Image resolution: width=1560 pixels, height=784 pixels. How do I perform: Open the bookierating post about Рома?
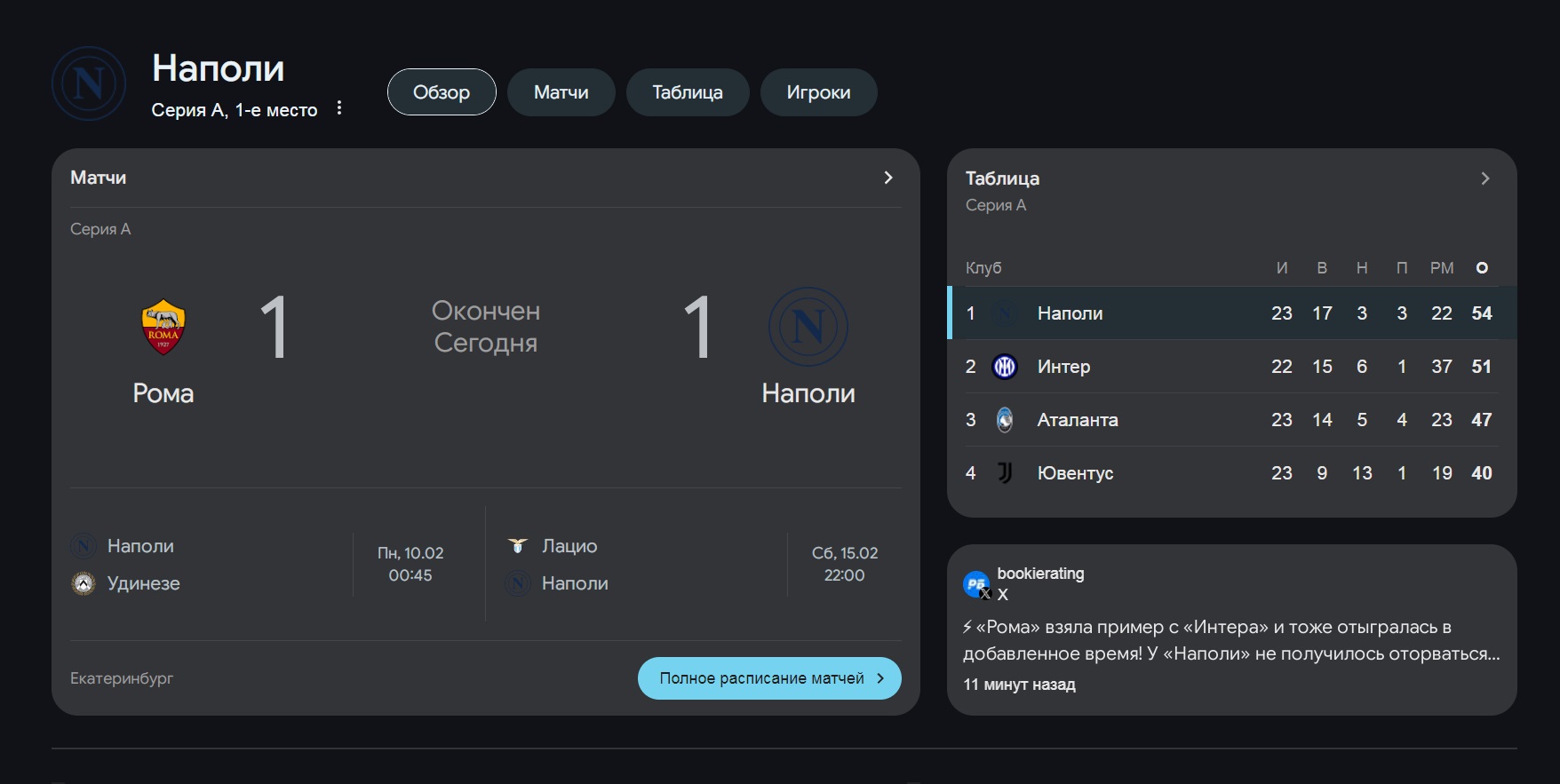pyautogui.click(x=1231, y=640)
